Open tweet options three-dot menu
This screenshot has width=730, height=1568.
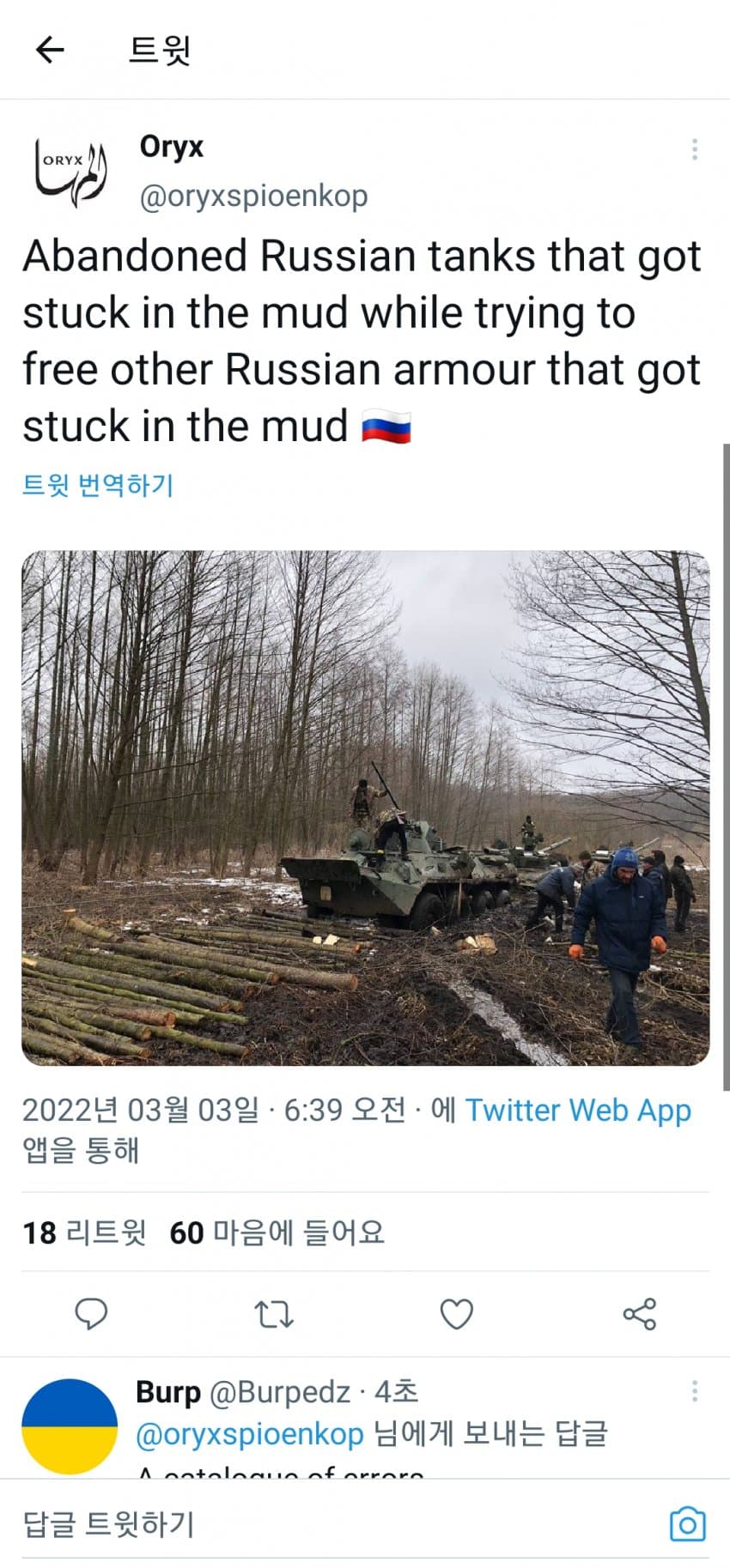pyautogui.click(x=694, y=150)
